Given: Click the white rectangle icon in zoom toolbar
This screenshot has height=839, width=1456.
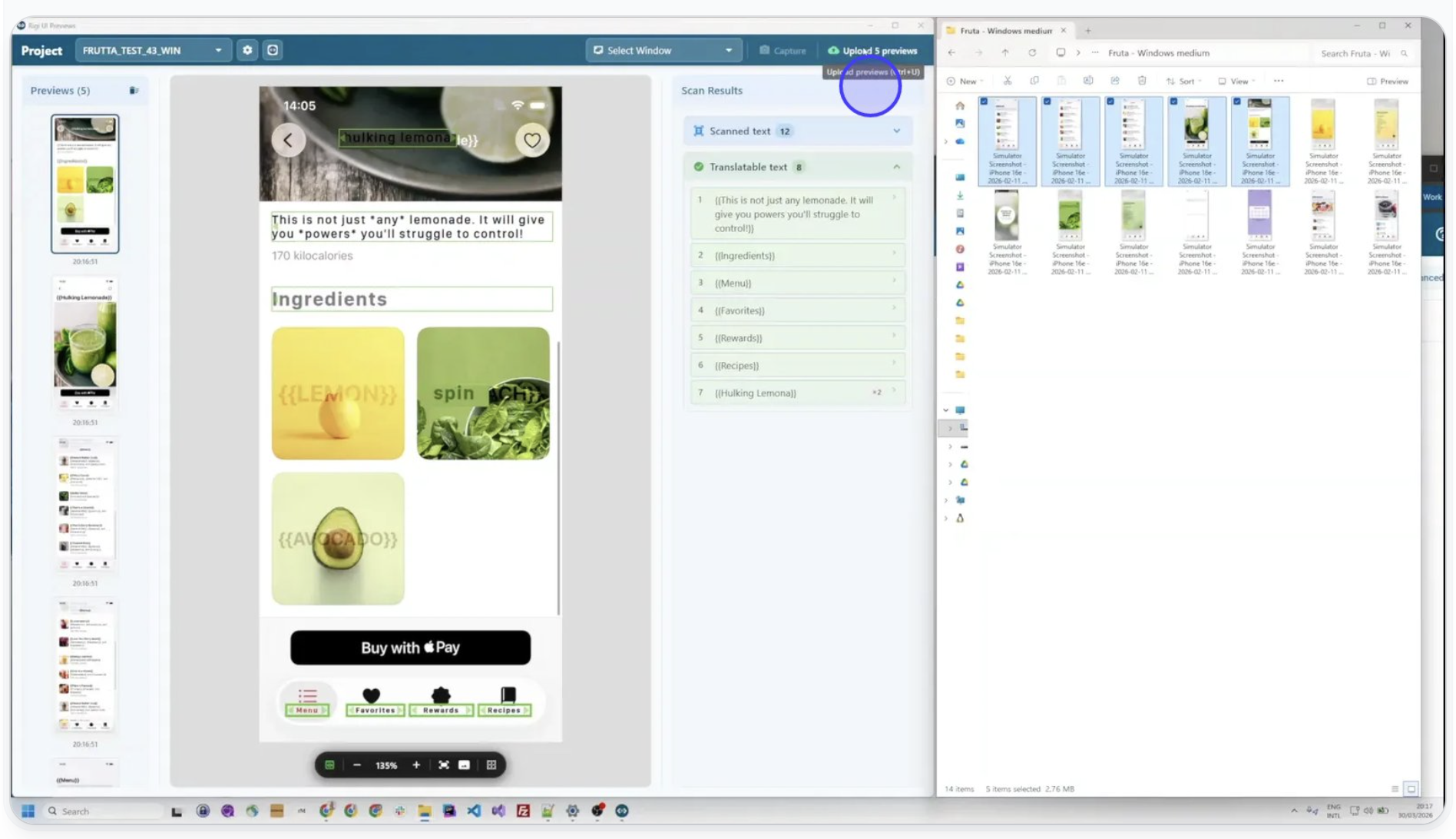Looking at the screenshot, I should click(464, 765).
